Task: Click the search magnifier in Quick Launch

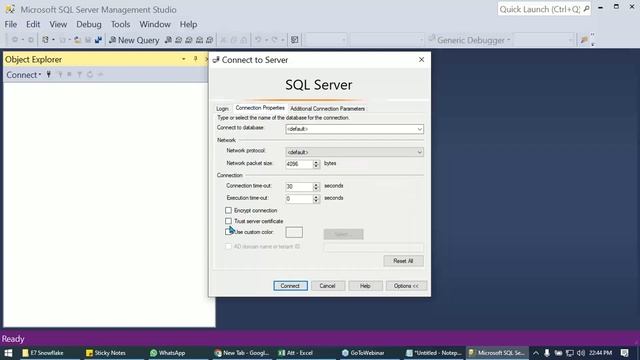Action: [x=586, y=9]
